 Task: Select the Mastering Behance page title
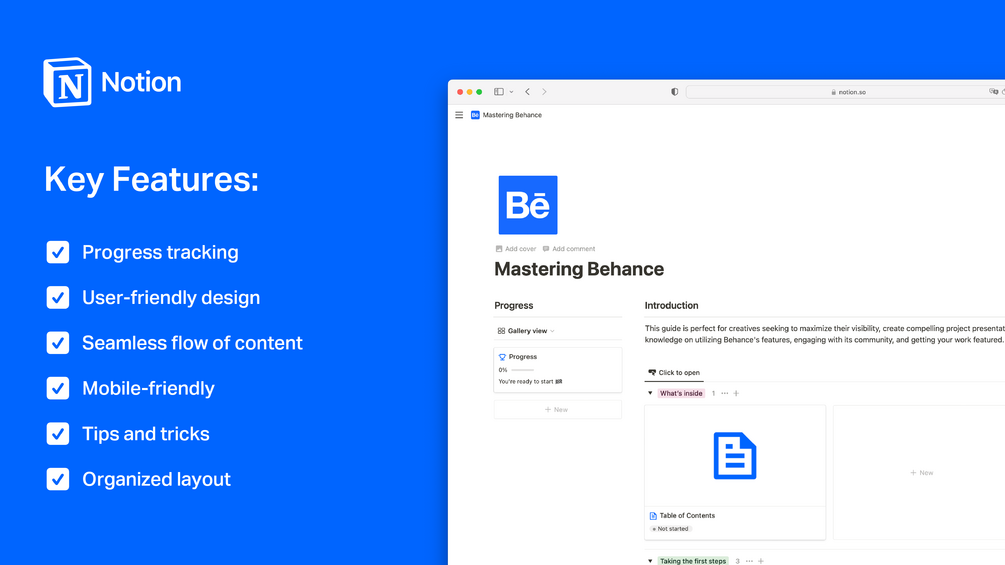[579, 269]
